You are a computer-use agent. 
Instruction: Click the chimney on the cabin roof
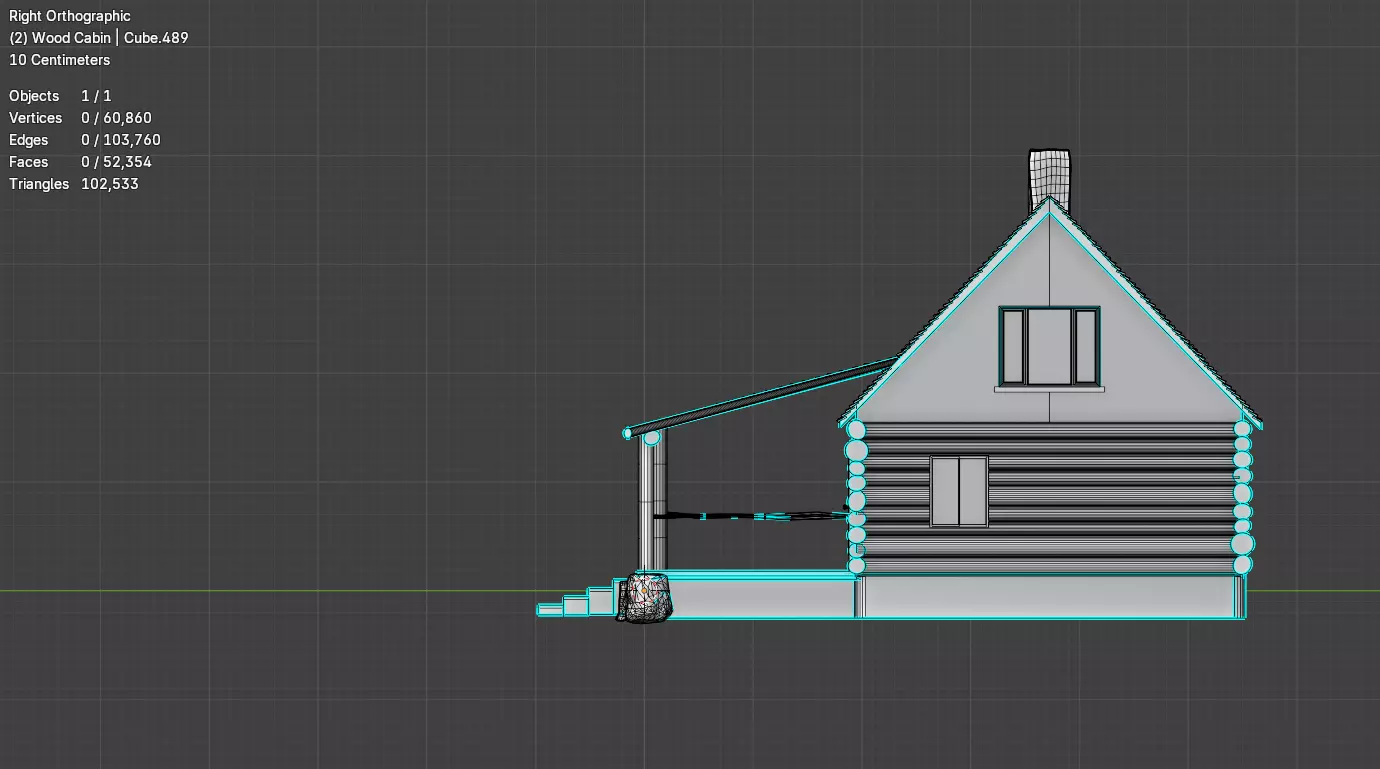[1049, 178]
